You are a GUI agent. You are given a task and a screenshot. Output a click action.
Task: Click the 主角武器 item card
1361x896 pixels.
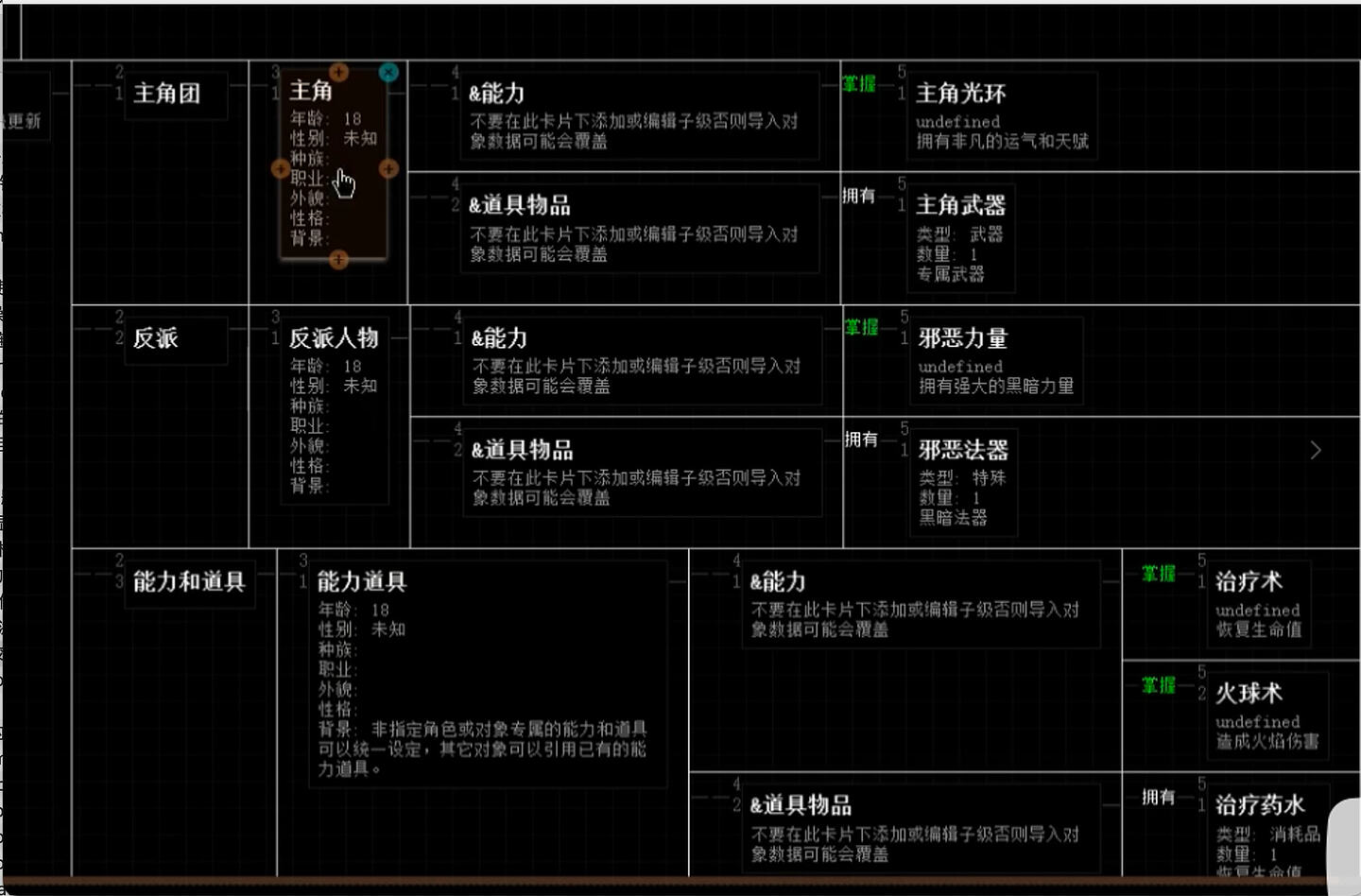(960, 237)
